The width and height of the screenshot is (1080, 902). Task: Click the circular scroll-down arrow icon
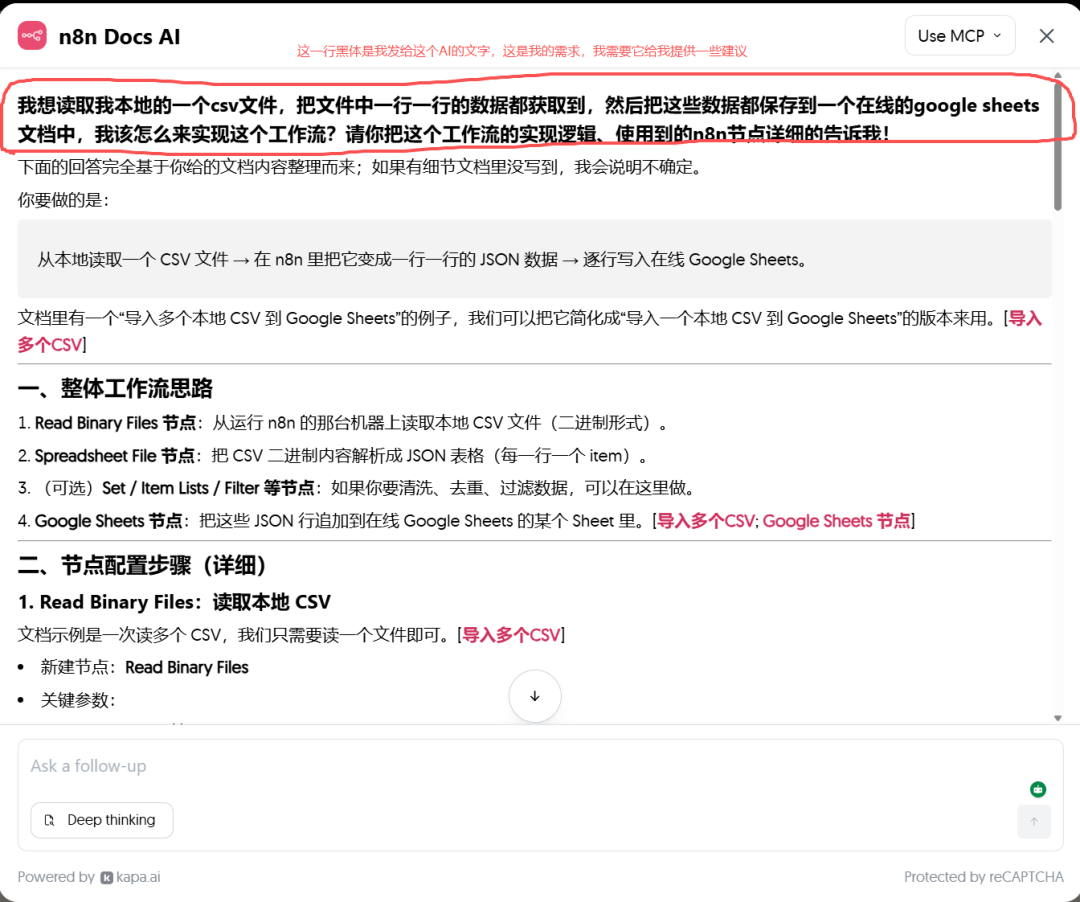(x=535, y=696)
